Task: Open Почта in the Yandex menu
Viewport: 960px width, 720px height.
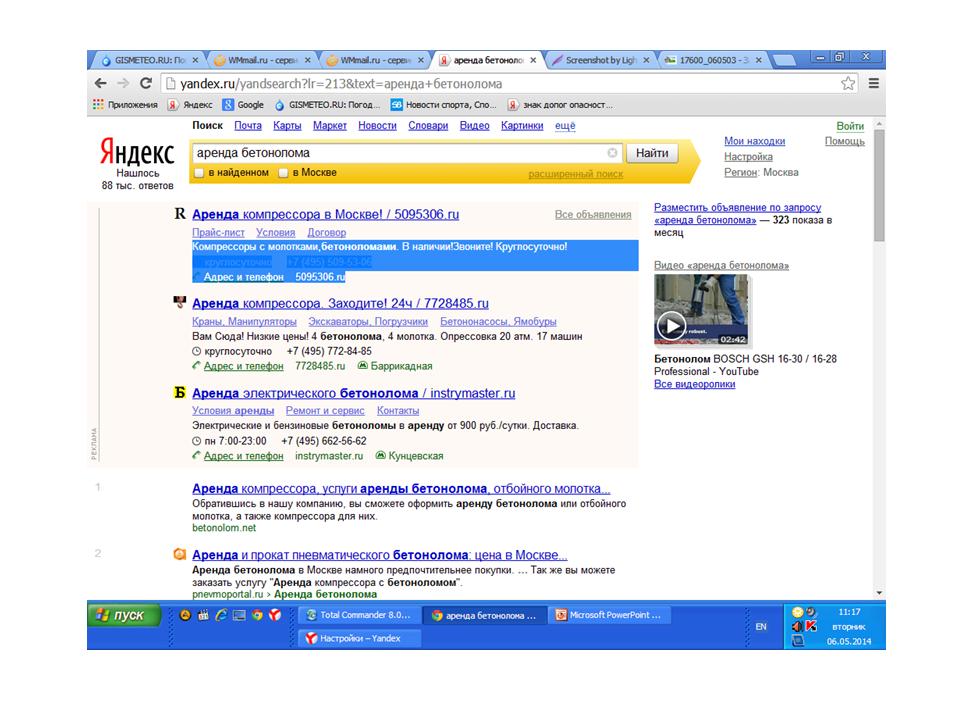Action: point(248,126)
